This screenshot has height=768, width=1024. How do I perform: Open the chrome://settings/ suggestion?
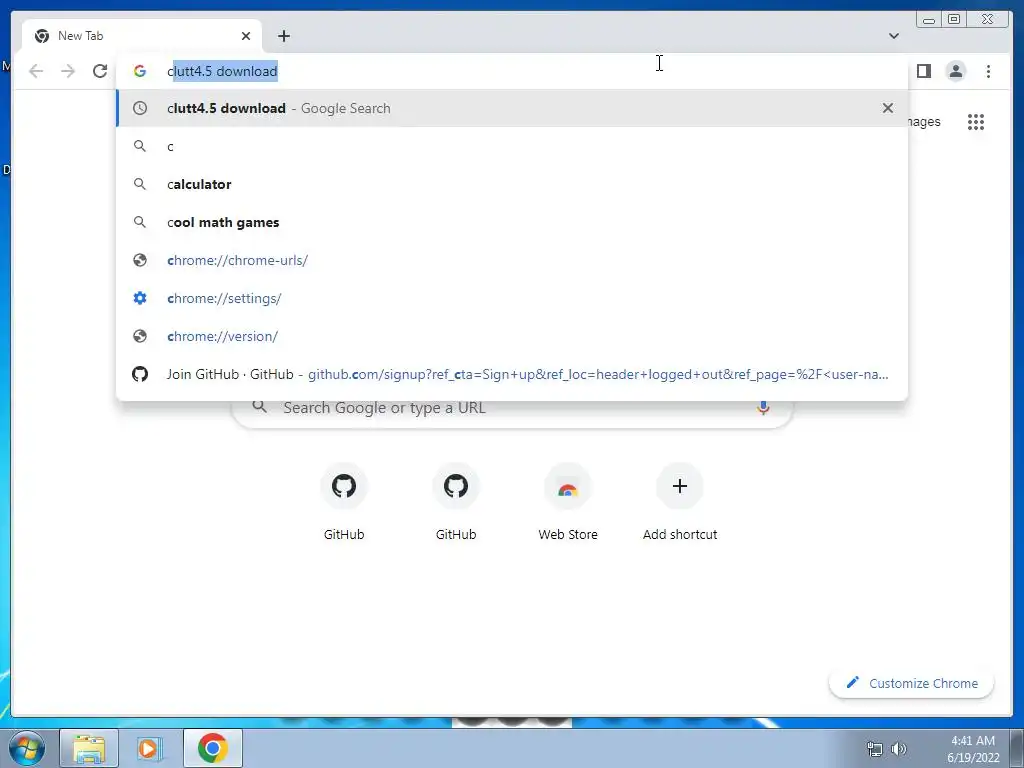(511, 298)
